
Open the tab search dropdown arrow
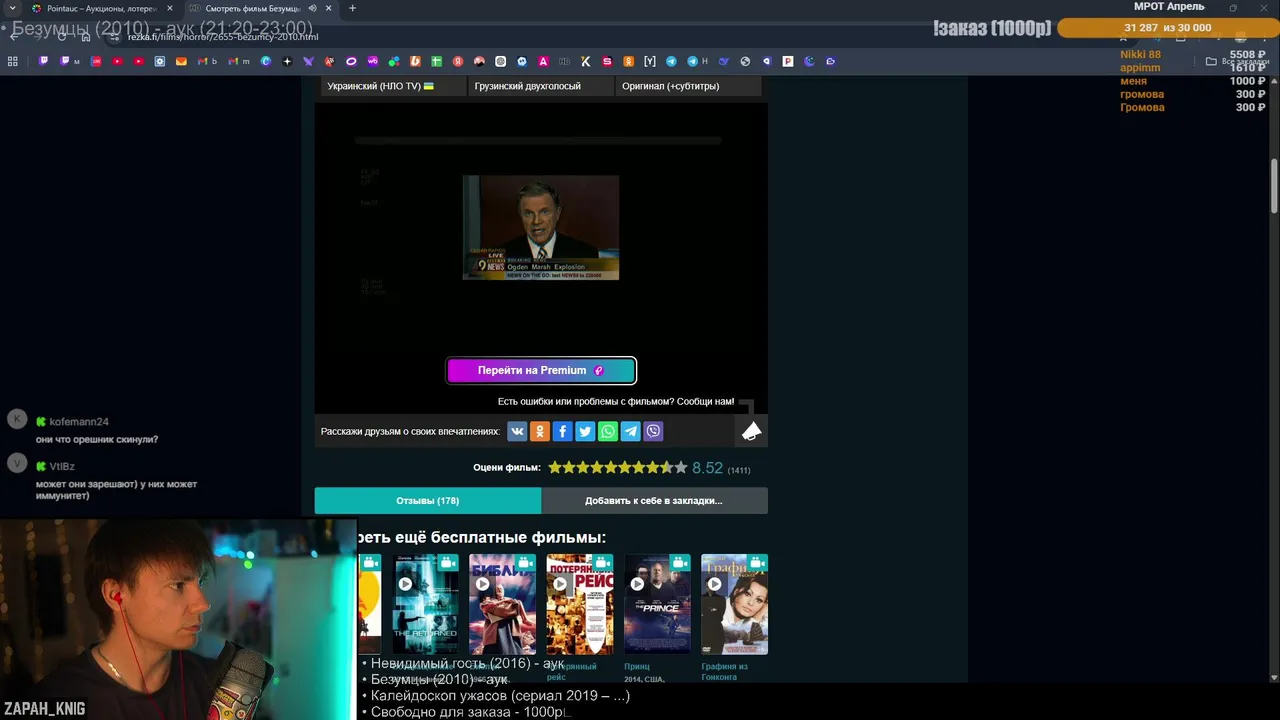click(12, 8)
